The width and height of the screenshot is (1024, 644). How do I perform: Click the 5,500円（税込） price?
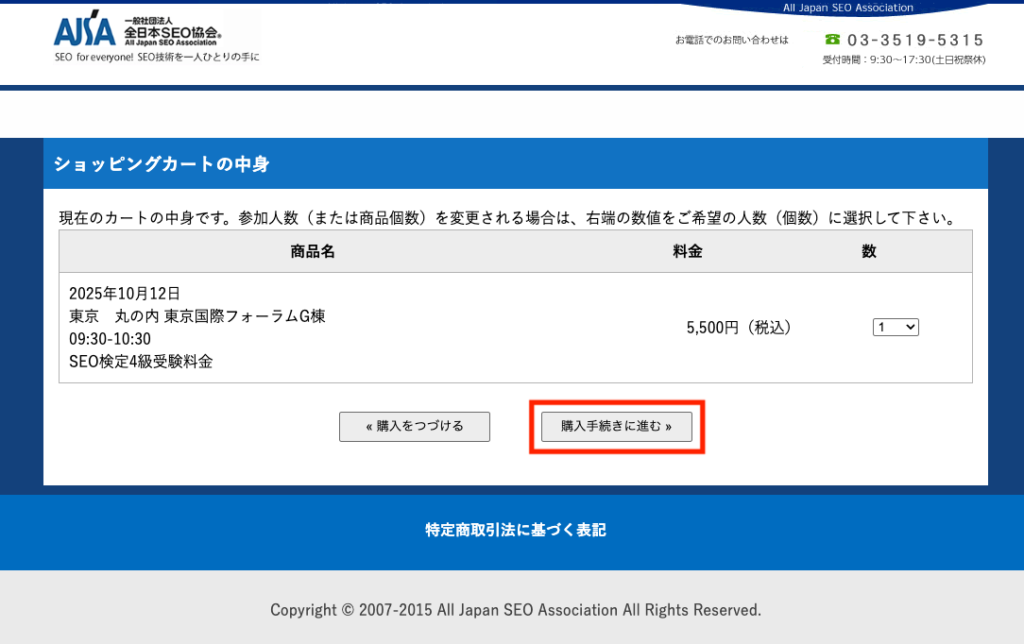click(738, 327)
